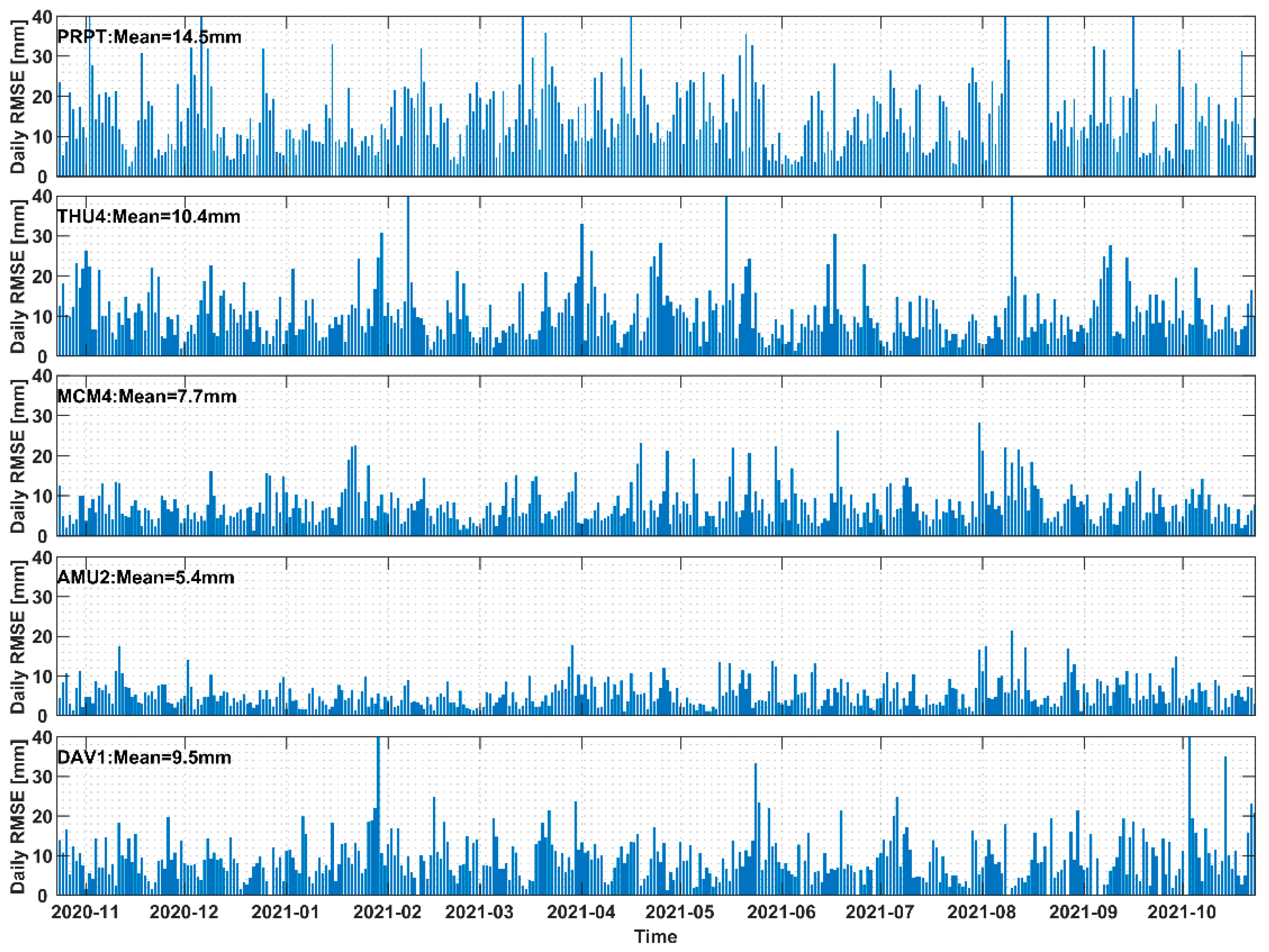Click the Time x-axis title

coord(655,936)
